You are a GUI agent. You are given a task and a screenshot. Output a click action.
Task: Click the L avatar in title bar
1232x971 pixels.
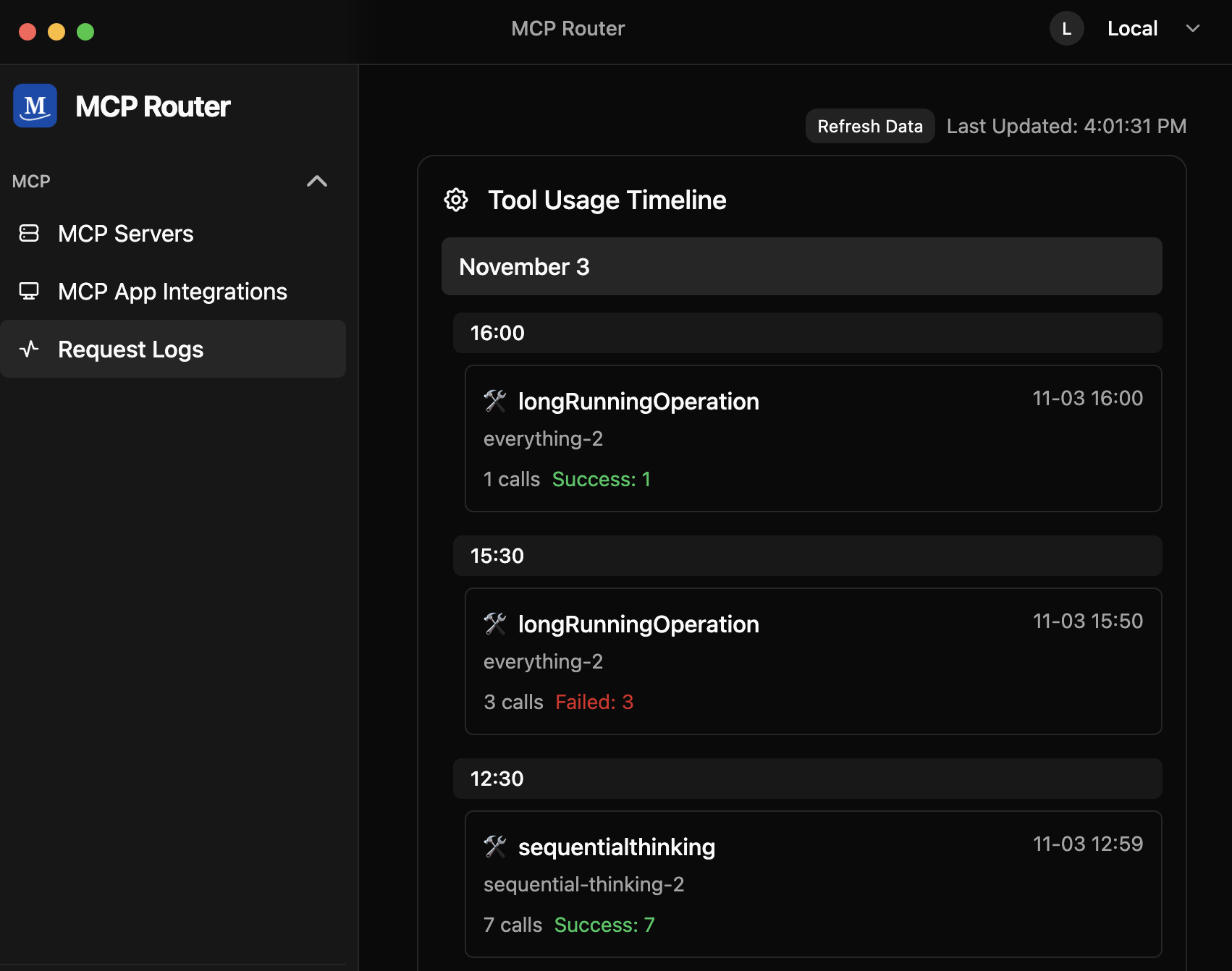[x=1066, y=29]
